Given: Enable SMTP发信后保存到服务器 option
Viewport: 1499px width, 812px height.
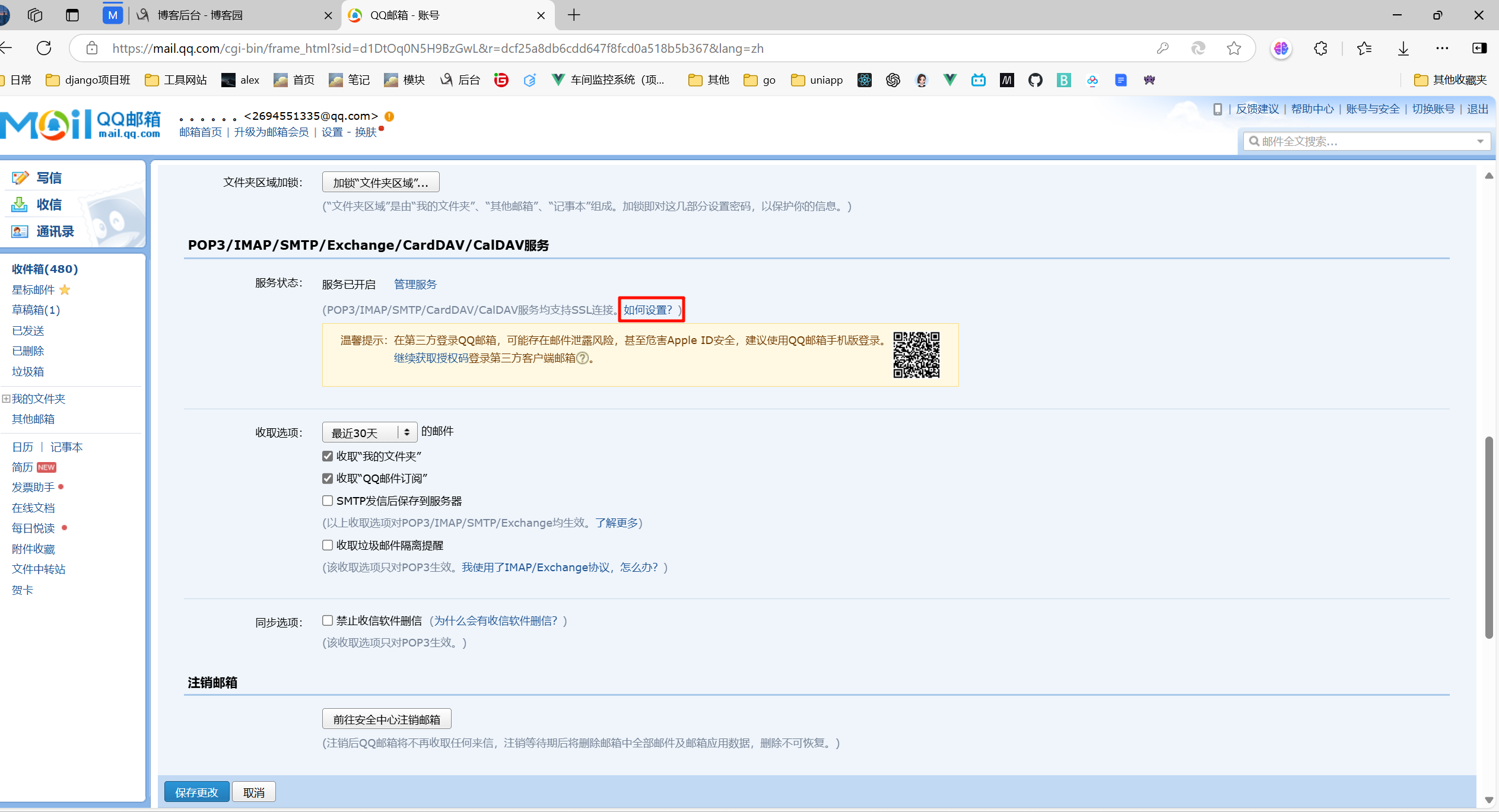Looking at the screenshot, I should [x=328, y=501].
